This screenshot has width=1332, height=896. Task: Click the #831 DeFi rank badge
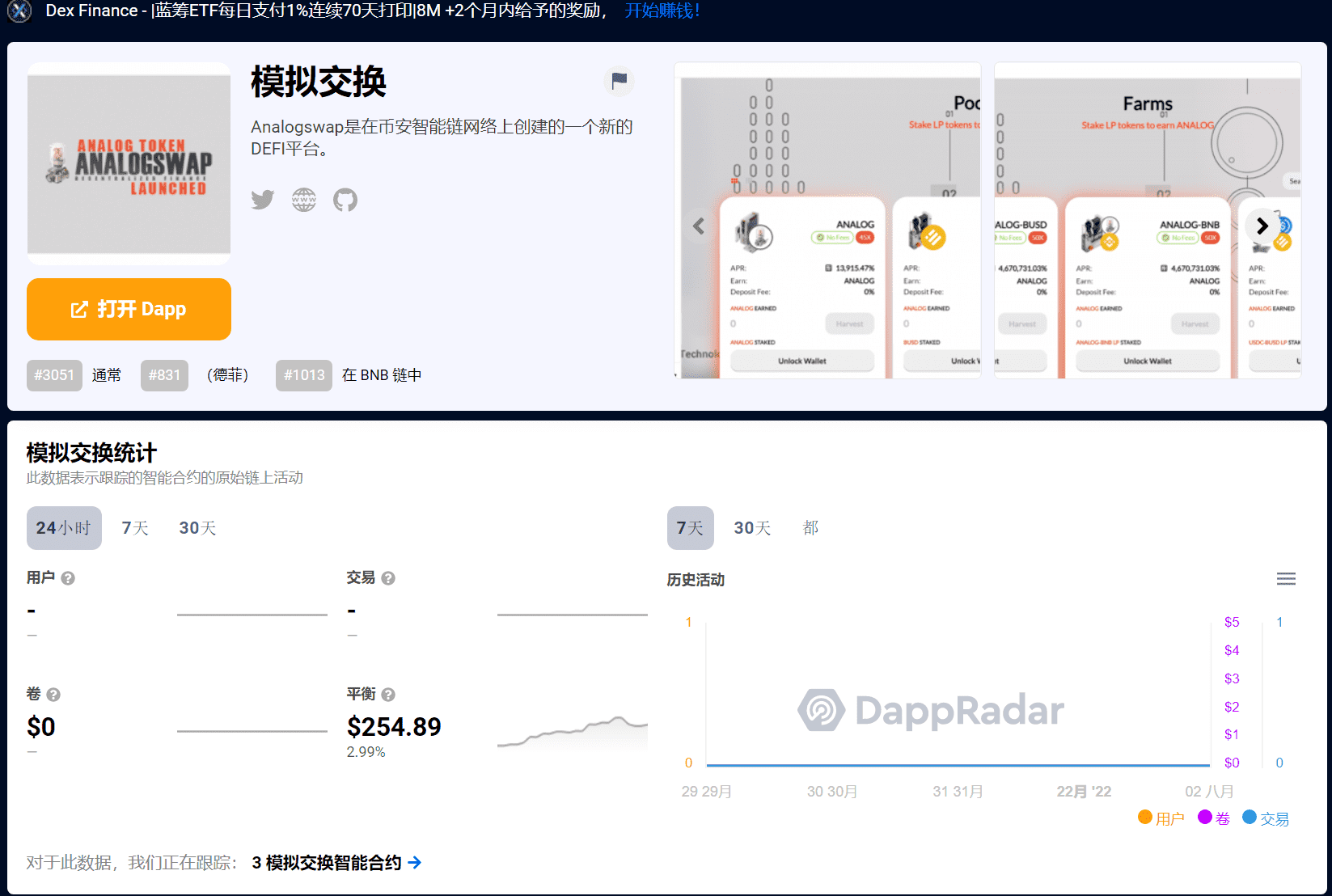164,375
